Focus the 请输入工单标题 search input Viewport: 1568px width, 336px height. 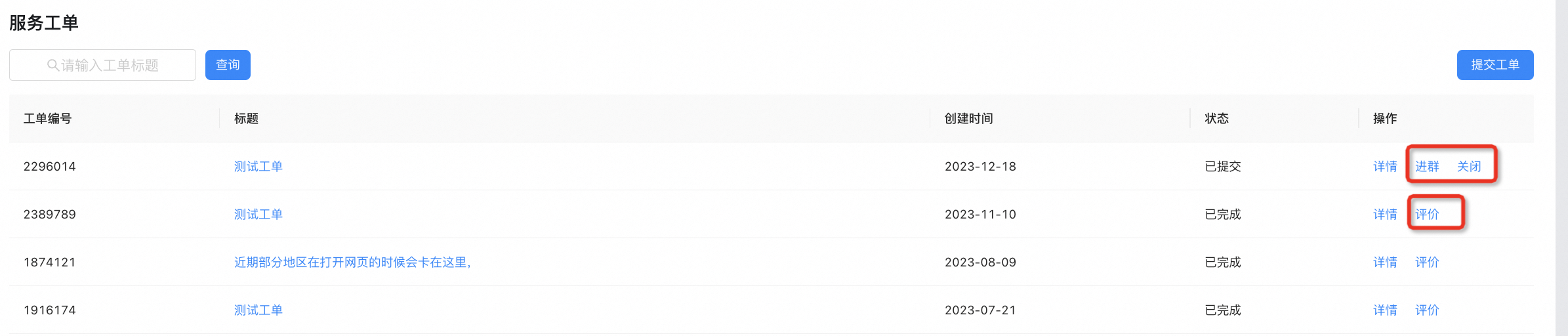pyautogui.click(x=102, y=65)
